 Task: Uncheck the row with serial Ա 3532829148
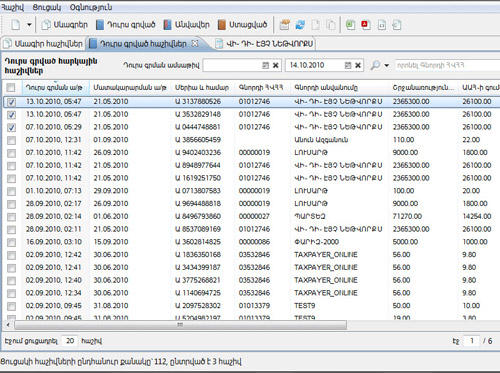pos(11,115)
